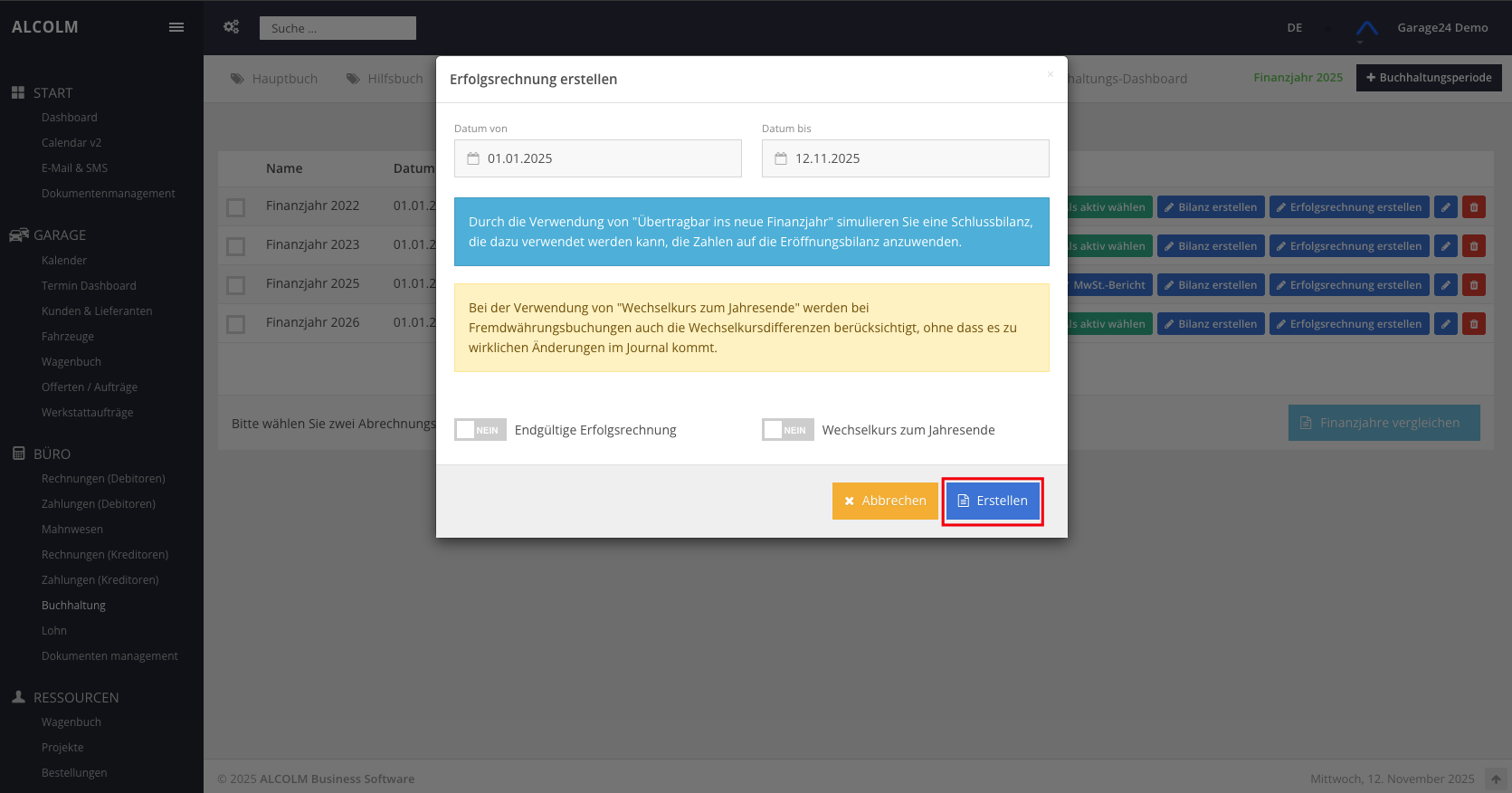Viewport: 1512px width, 793px height.
Task: Cancel the dialog with Abbrechen
Action: [x=885, y=501]
